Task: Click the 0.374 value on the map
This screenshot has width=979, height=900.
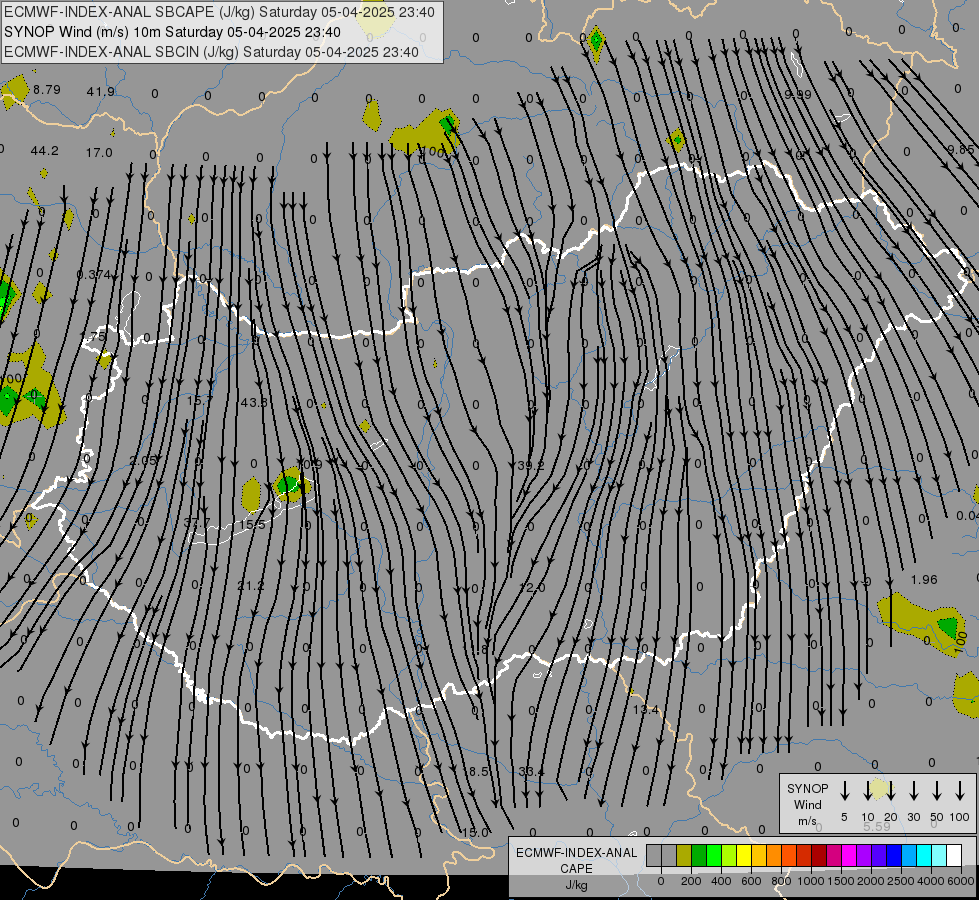Action: (x=94, y=275)
